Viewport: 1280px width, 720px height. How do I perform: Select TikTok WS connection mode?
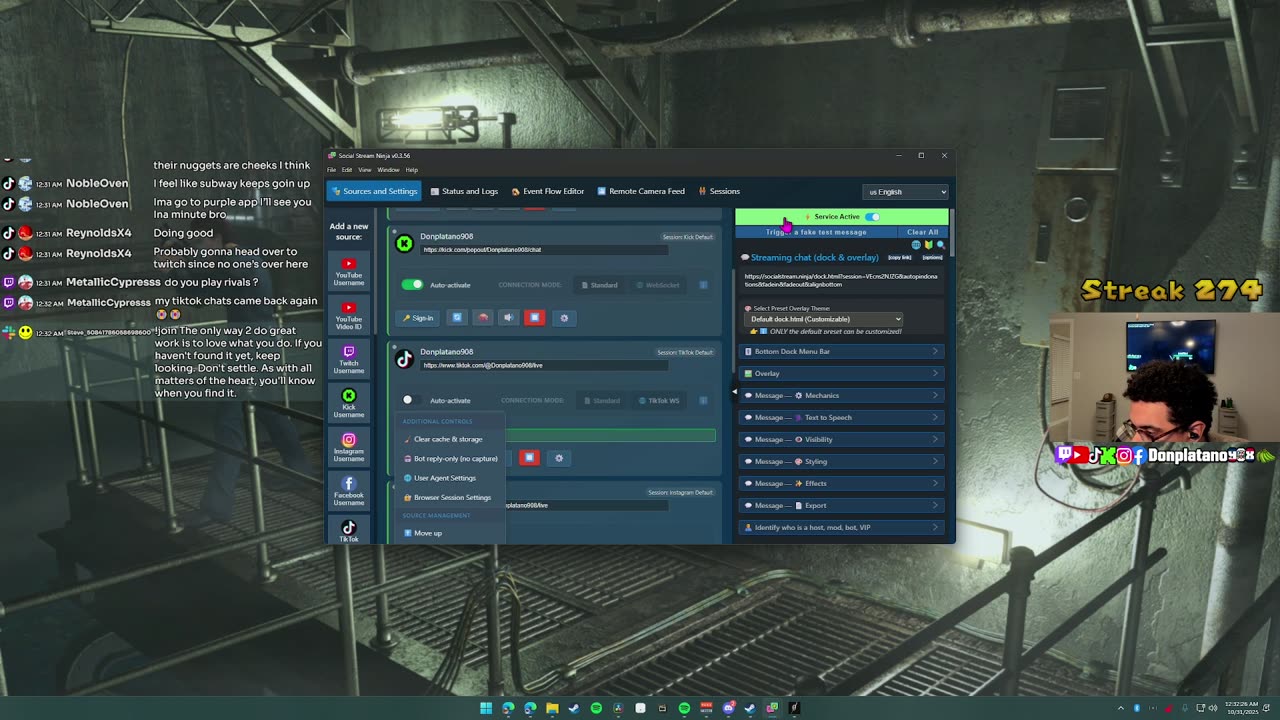(x=659, y=400)
